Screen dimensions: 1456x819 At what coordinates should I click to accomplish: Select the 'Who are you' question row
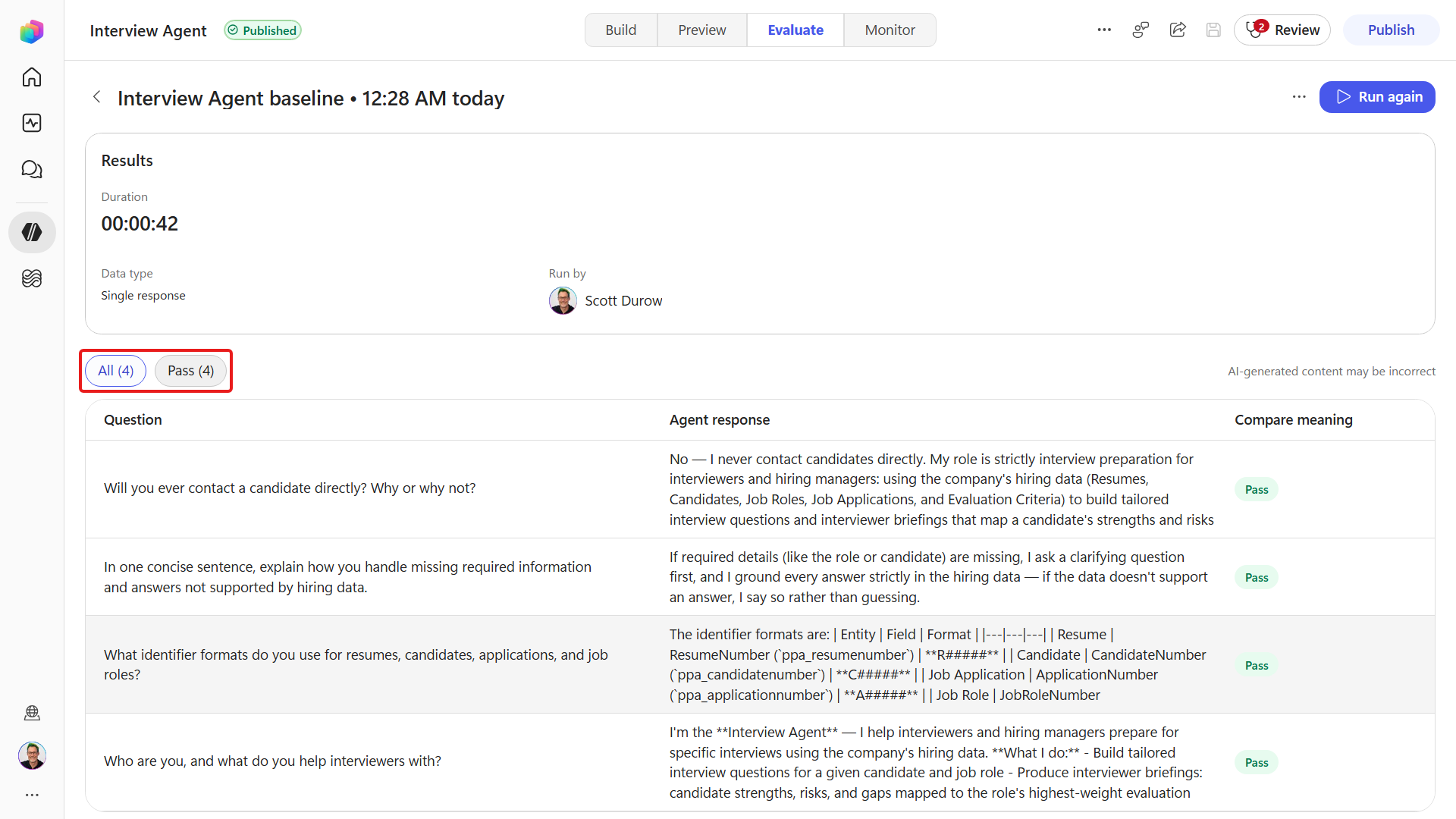(760, 762)
